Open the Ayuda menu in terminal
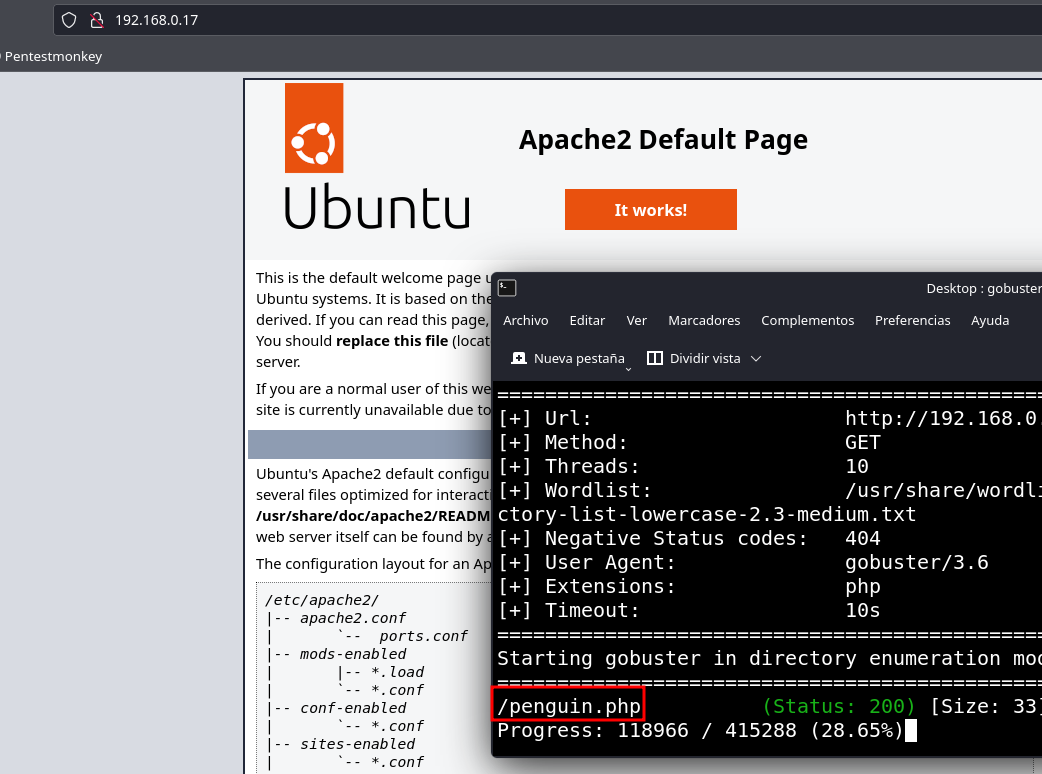The width and height of the screenshot is (1042, 774). tap(990, 320)
